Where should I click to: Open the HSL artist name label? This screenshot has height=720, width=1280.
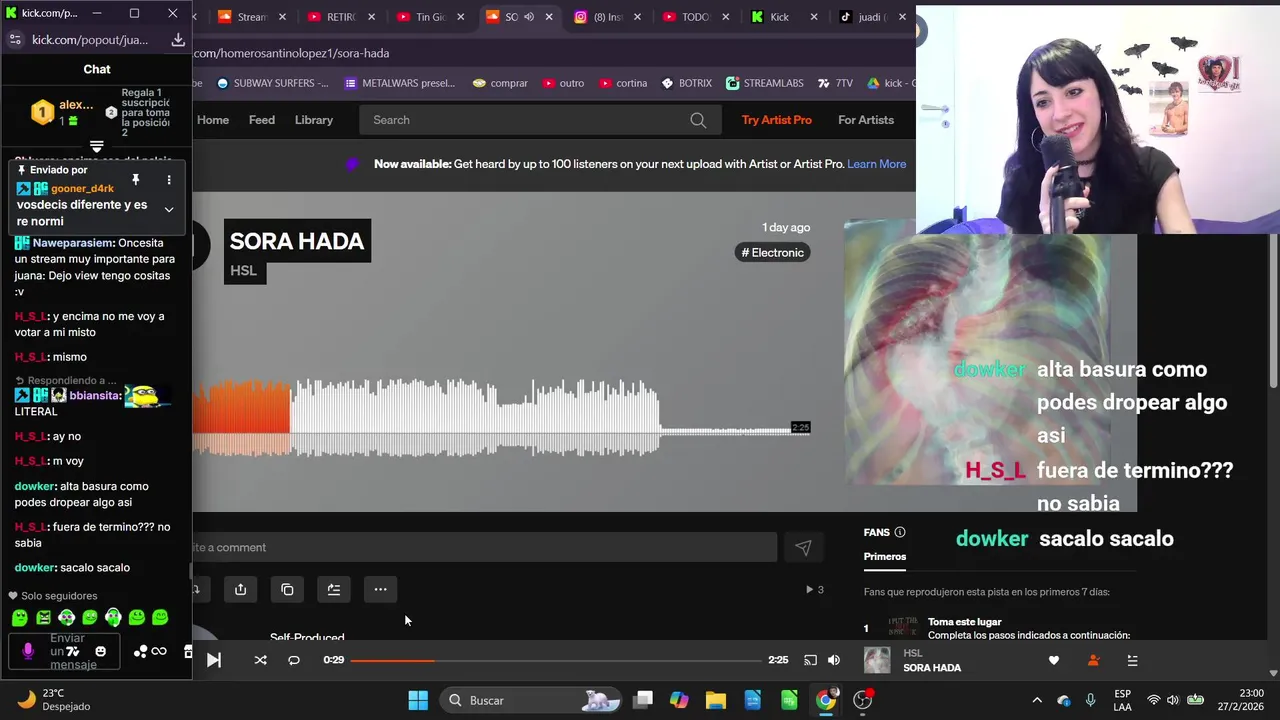244,271
